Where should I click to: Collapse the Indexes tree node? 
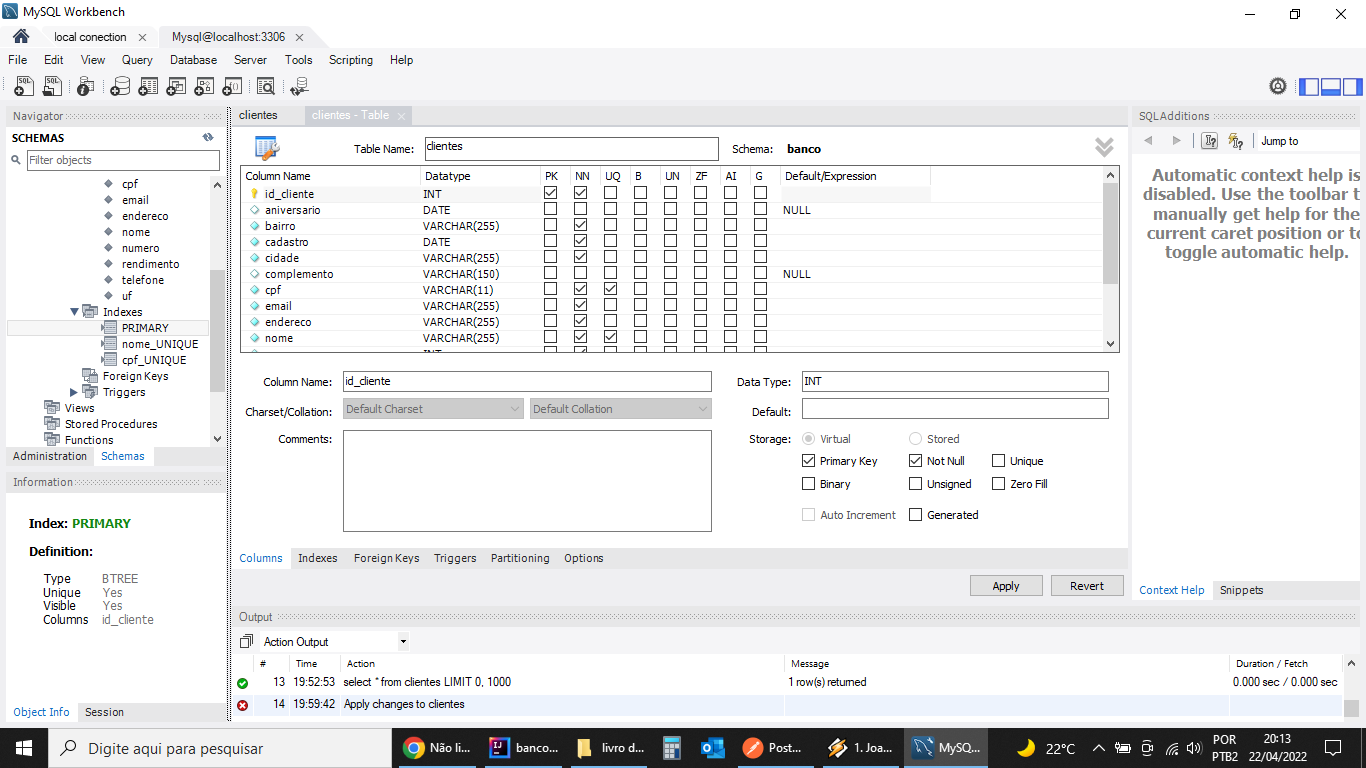pos(74,312)
